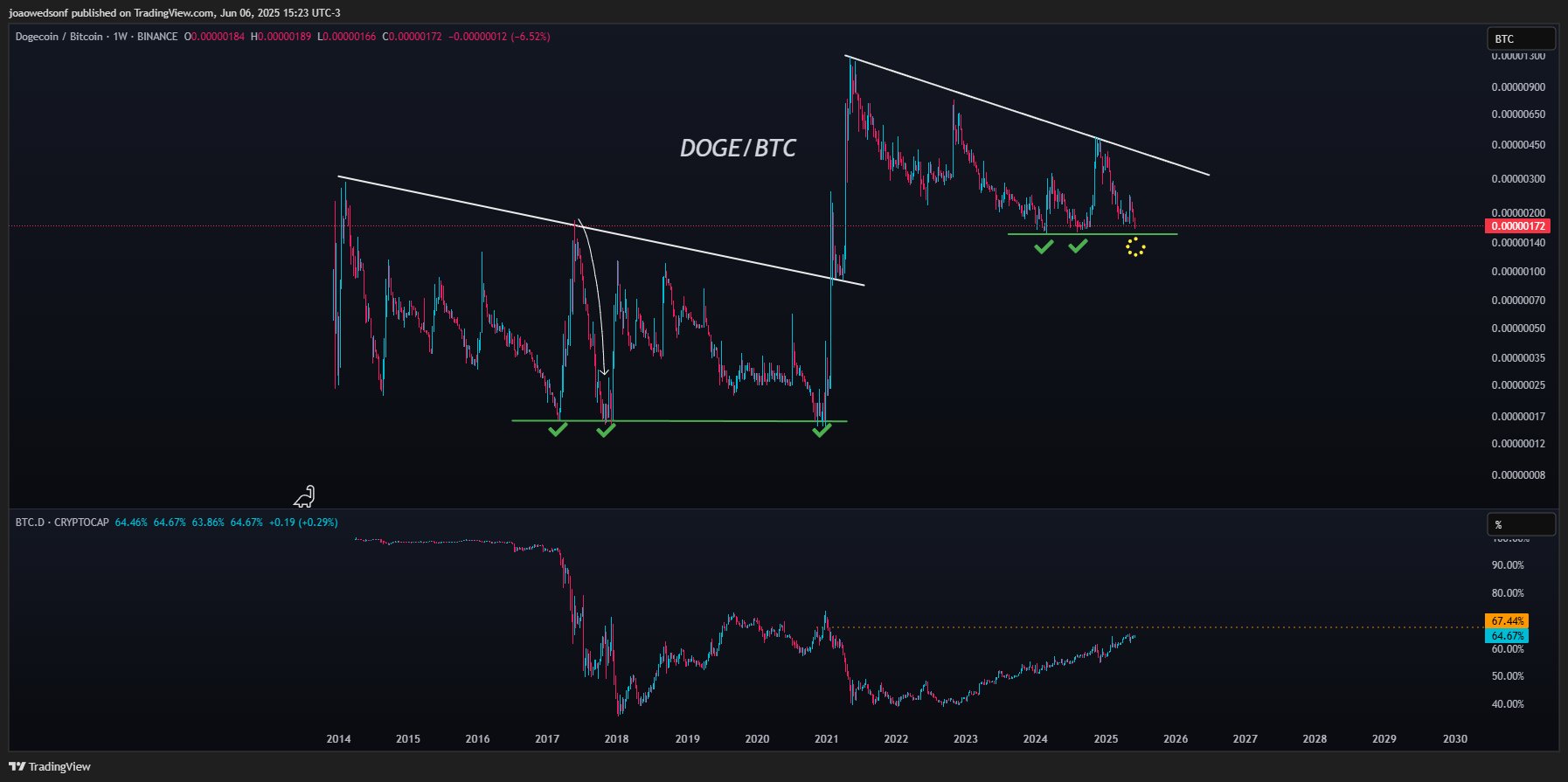Viewport: 1568px width, 782px height.
Task: Open the BTC price unit selector
Action: tap(1521, 38)
